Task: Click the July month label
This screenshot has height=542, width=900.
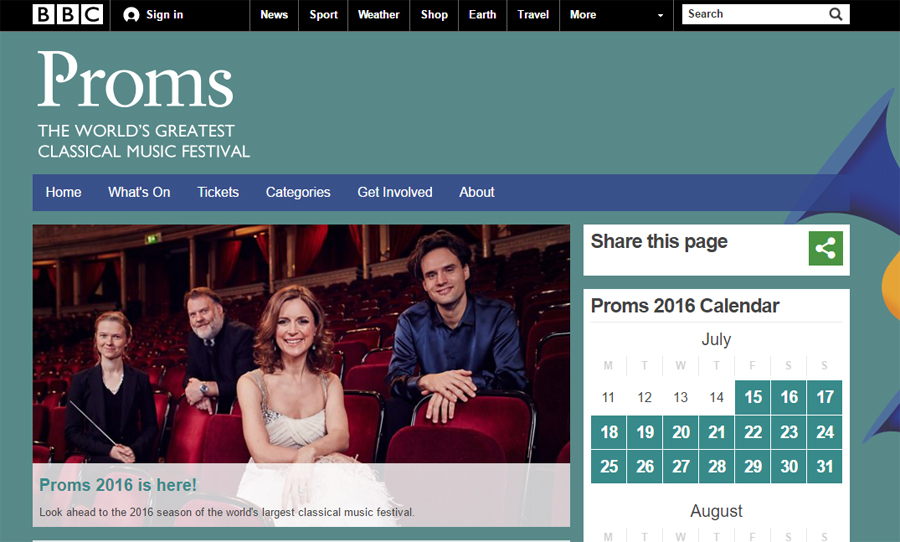Action: (x=716, y=339)
